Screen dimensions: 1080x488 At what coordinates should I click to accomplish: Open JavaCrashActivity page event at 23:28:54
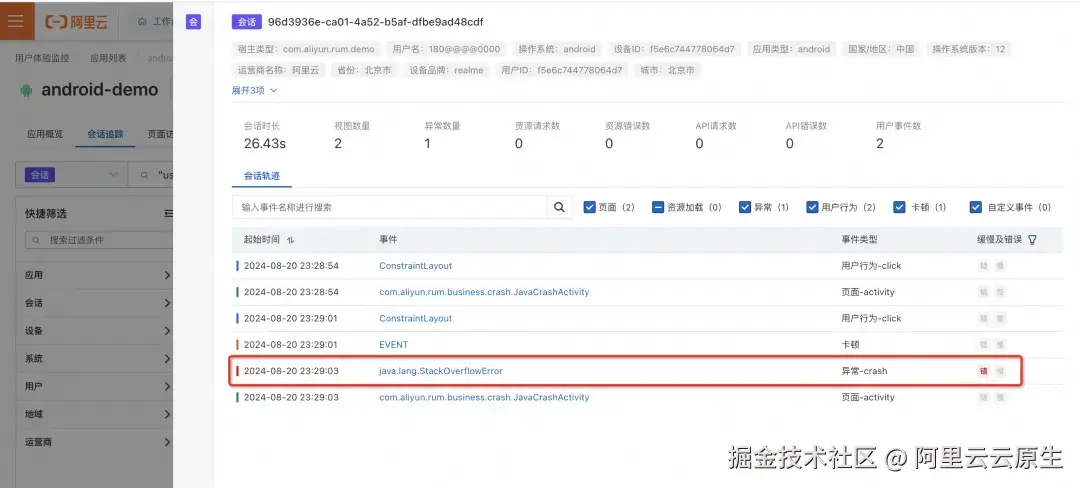click(x=484, y=292)
